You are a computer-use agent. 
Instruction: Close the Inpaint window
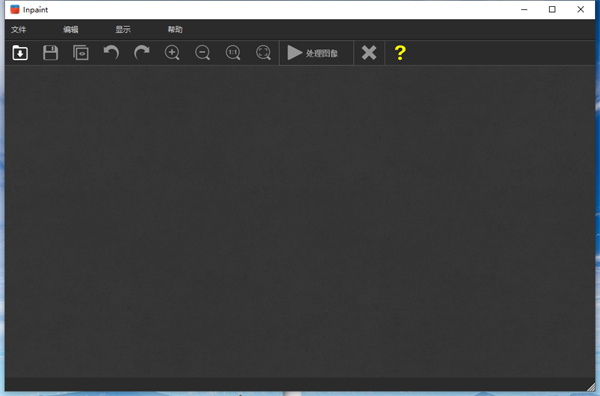click(580, 10)
